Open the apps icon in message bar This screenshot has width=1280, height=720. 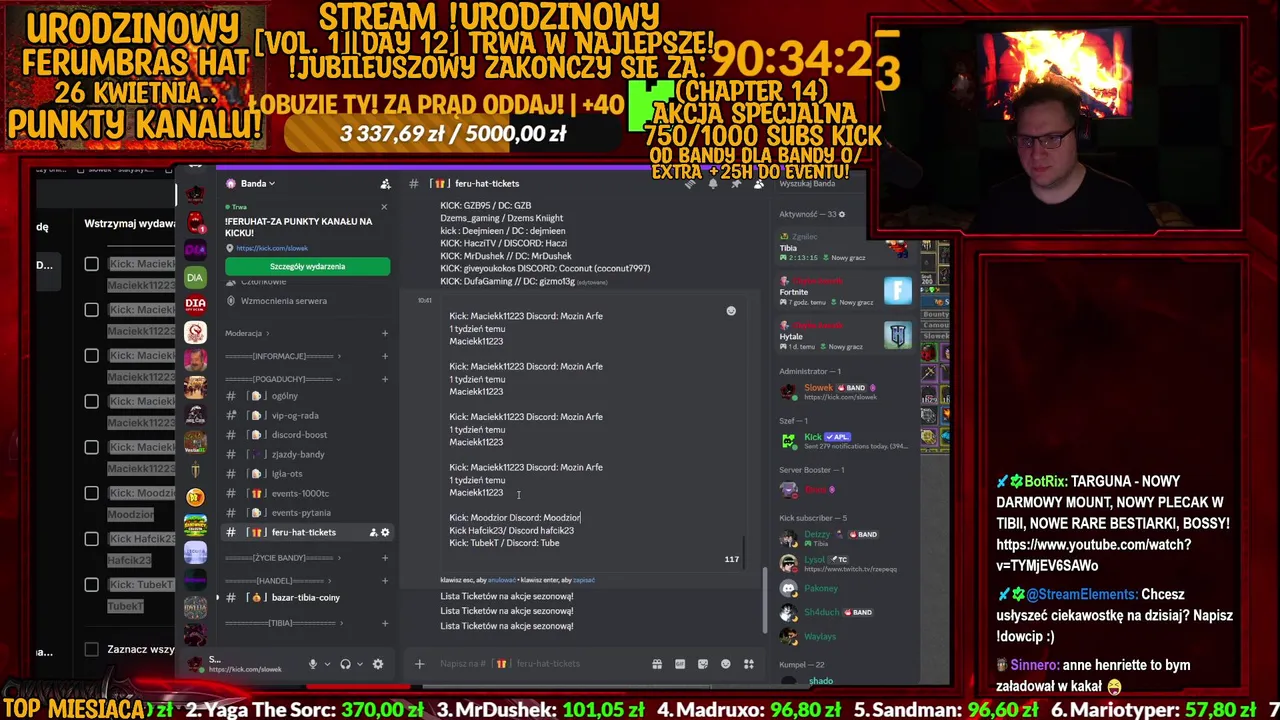click(749, 664)
